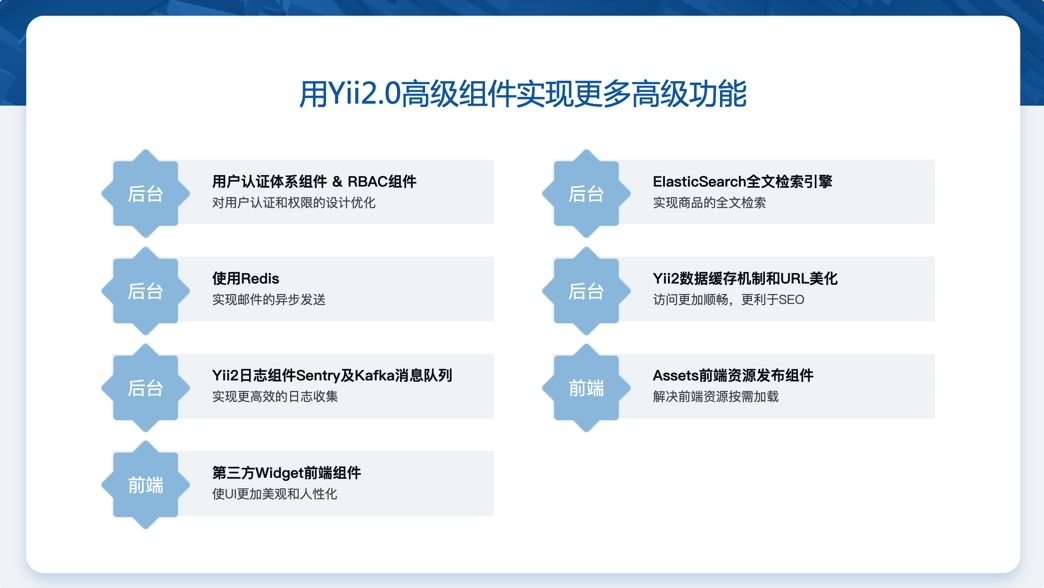
Task: Select the Yii2日志组件Sentry及Kafka消息队列 heading
Action: pyautogui.click(x=332, y=375)
